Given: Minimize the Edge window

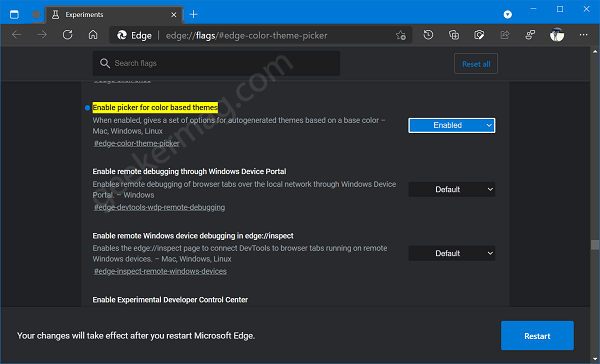Looking at the screenshot, I should 533,9.
